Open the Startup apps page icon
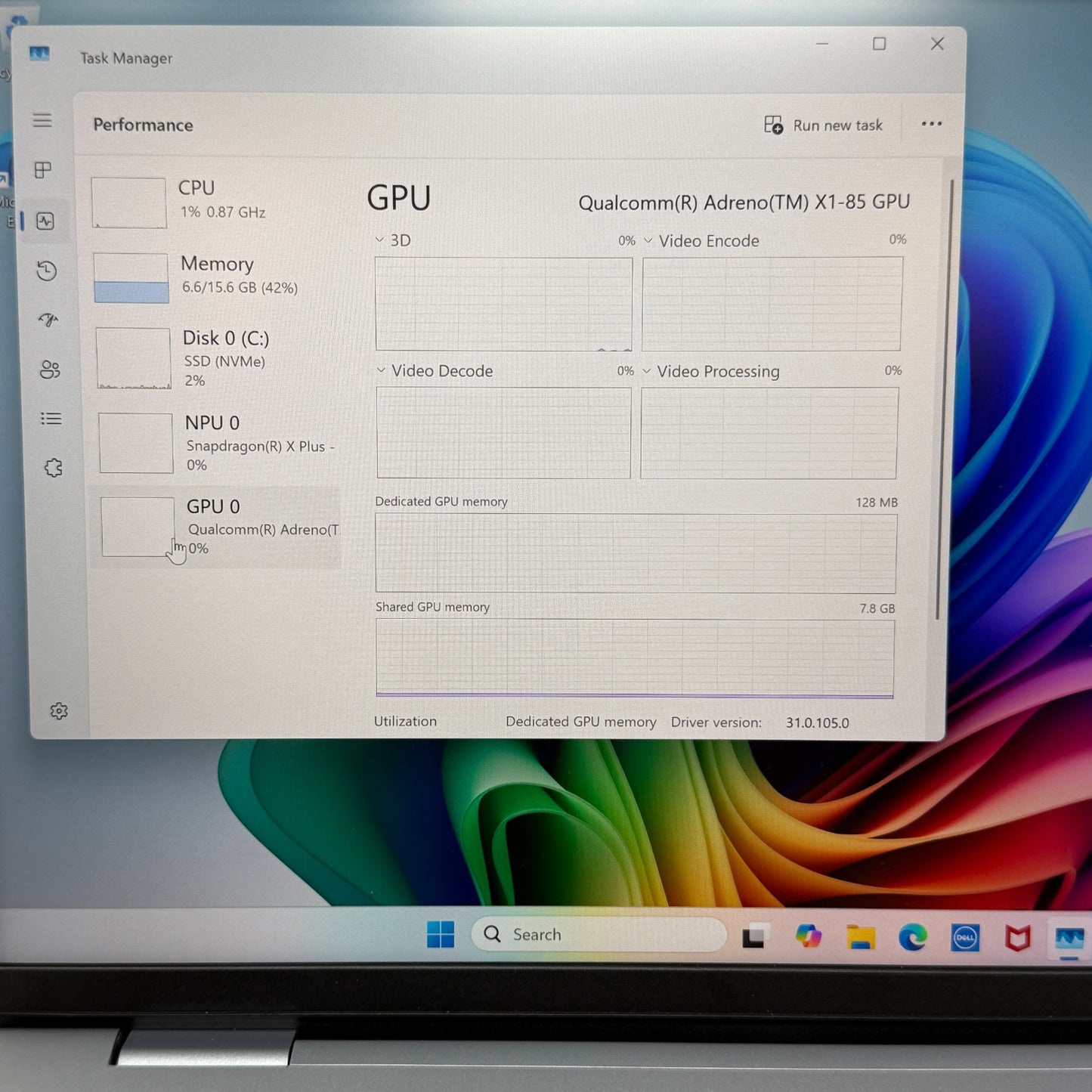This screenshot has width=1092, height=1092. point(48,320)
